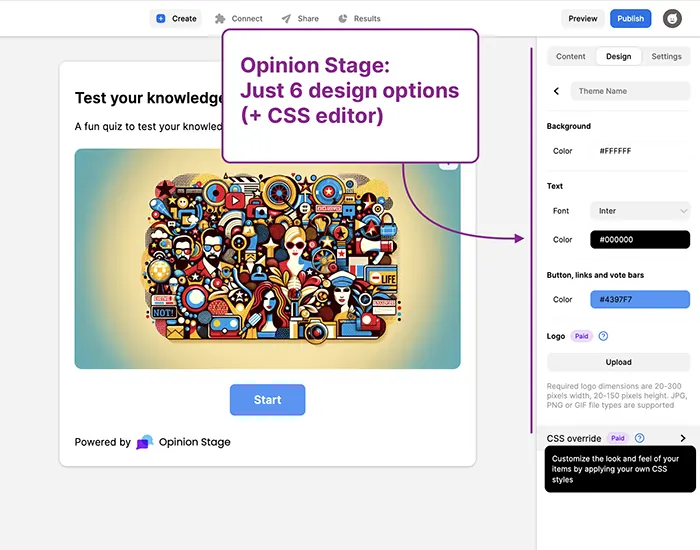Open the Results tab

coord(359,19)
